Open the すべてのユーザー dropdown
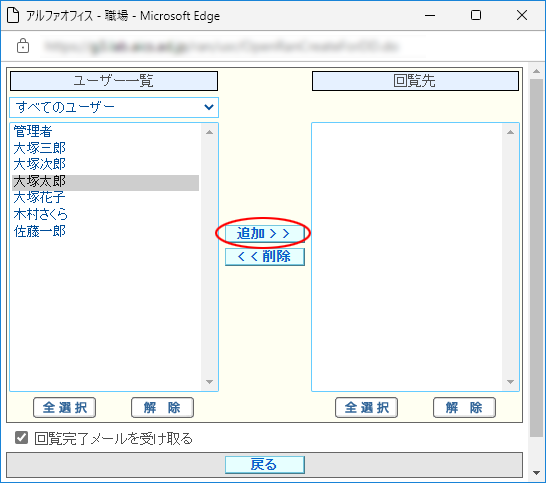Image resolution: width=546 pixels, height=483 pixels. [114, 107]
